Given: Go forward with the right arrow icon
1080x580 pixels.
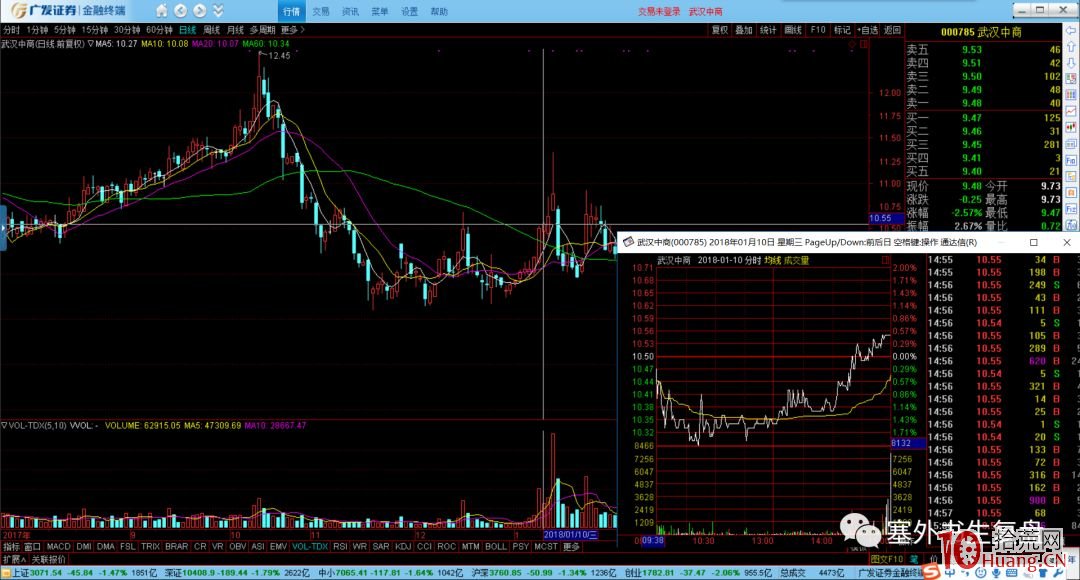Looking at the screenshot, I should coord(199,10).
